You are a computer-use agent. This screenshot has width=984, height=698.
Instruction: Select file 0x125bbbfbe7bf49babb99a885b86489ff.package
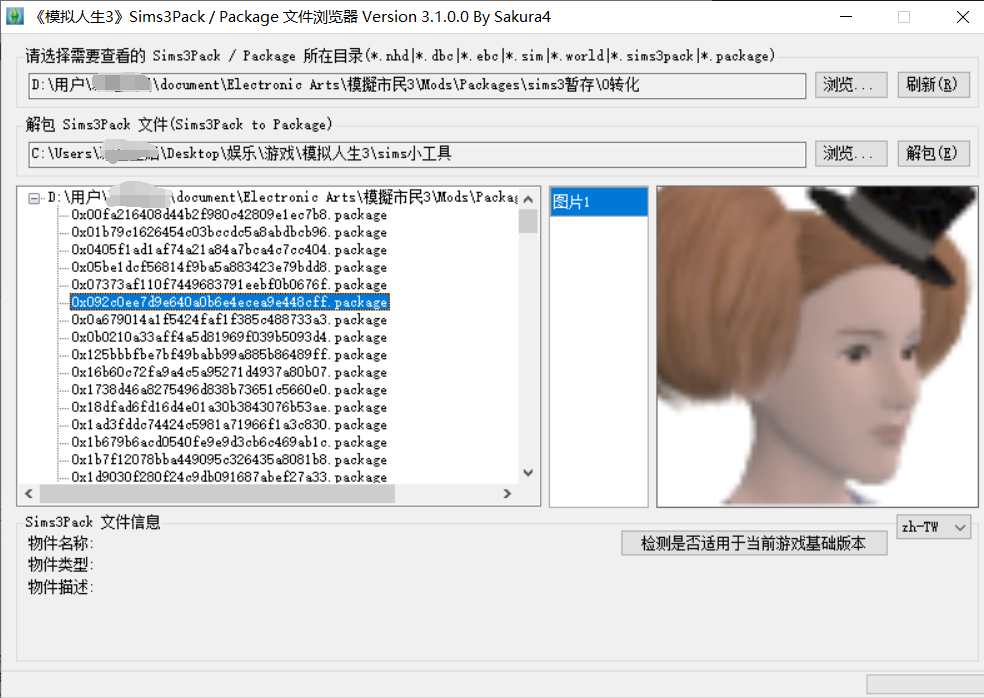tap(229, 355)
